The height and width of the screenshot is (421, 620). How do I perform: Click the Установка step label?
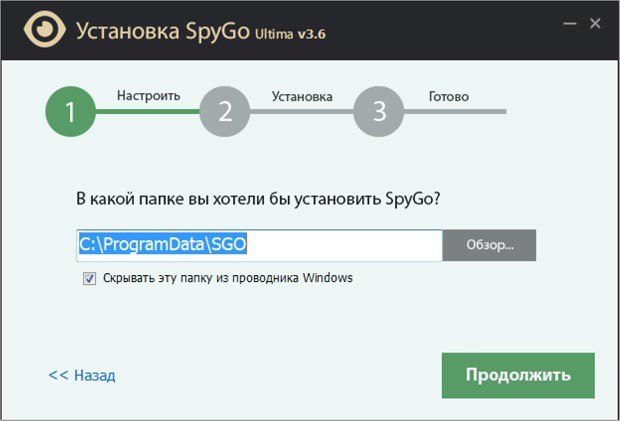[302, 96]
